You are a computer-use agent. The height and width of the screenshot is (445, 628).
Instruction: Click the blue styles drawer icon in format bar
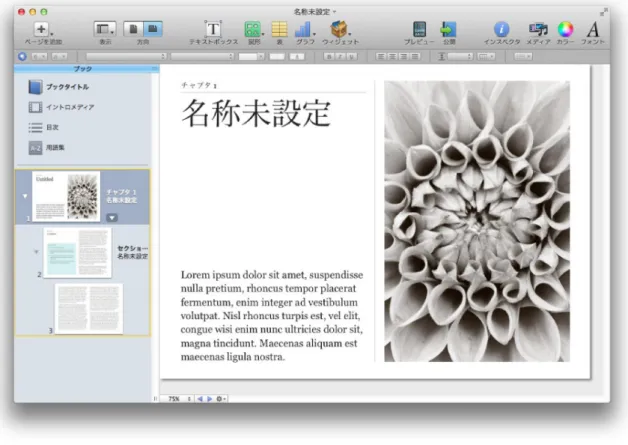pyautogui.click(x=22, y=56)
